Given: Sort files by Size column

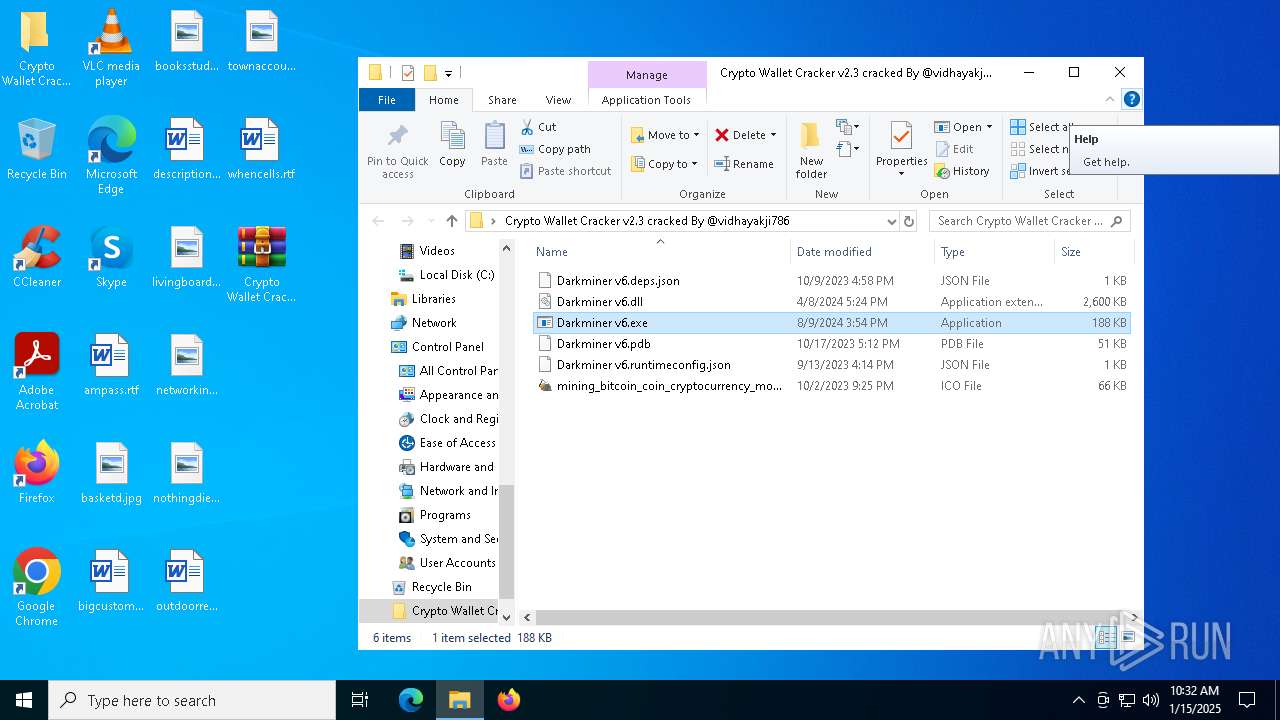Looking at the screenshot, I should pos(1093,252).
